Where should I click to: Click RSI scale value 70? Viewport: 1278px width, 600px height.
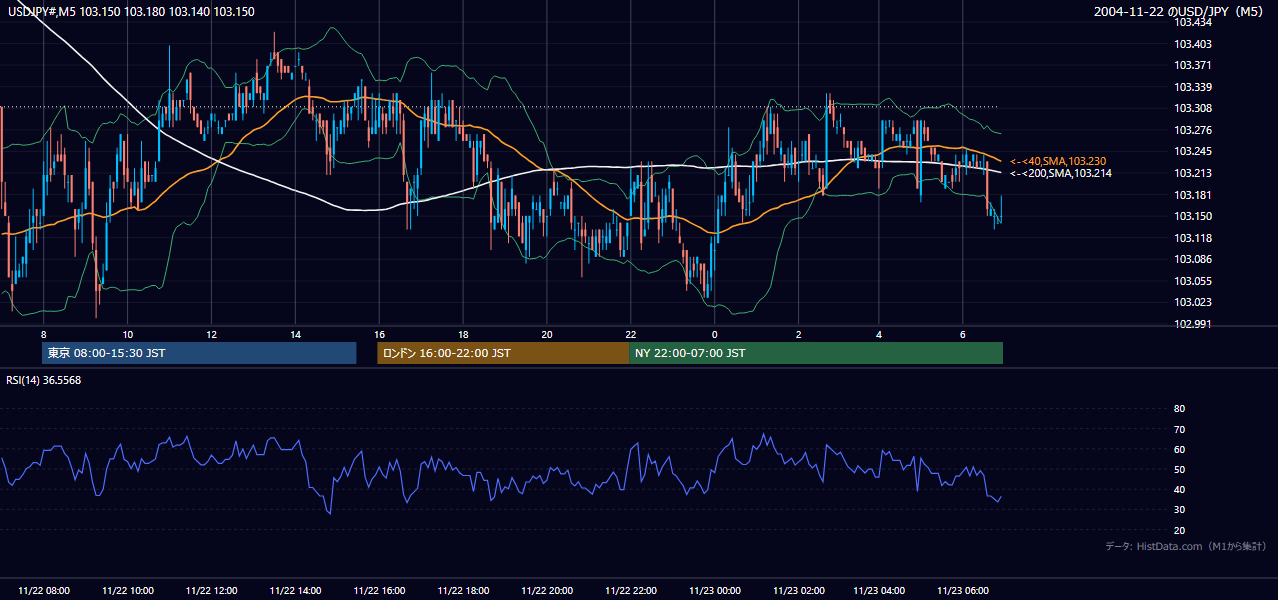click(x=1179, y=429)
